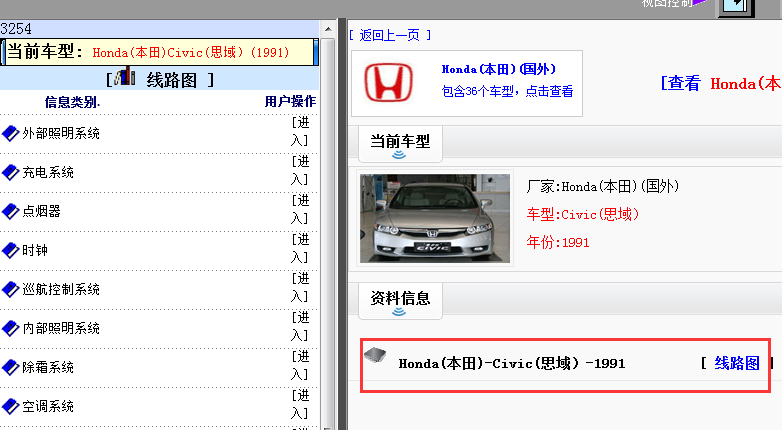This screenshot has width=782, height=430.
Task: Open 进入 for 充电系统
Action: (x=300, y=171)
